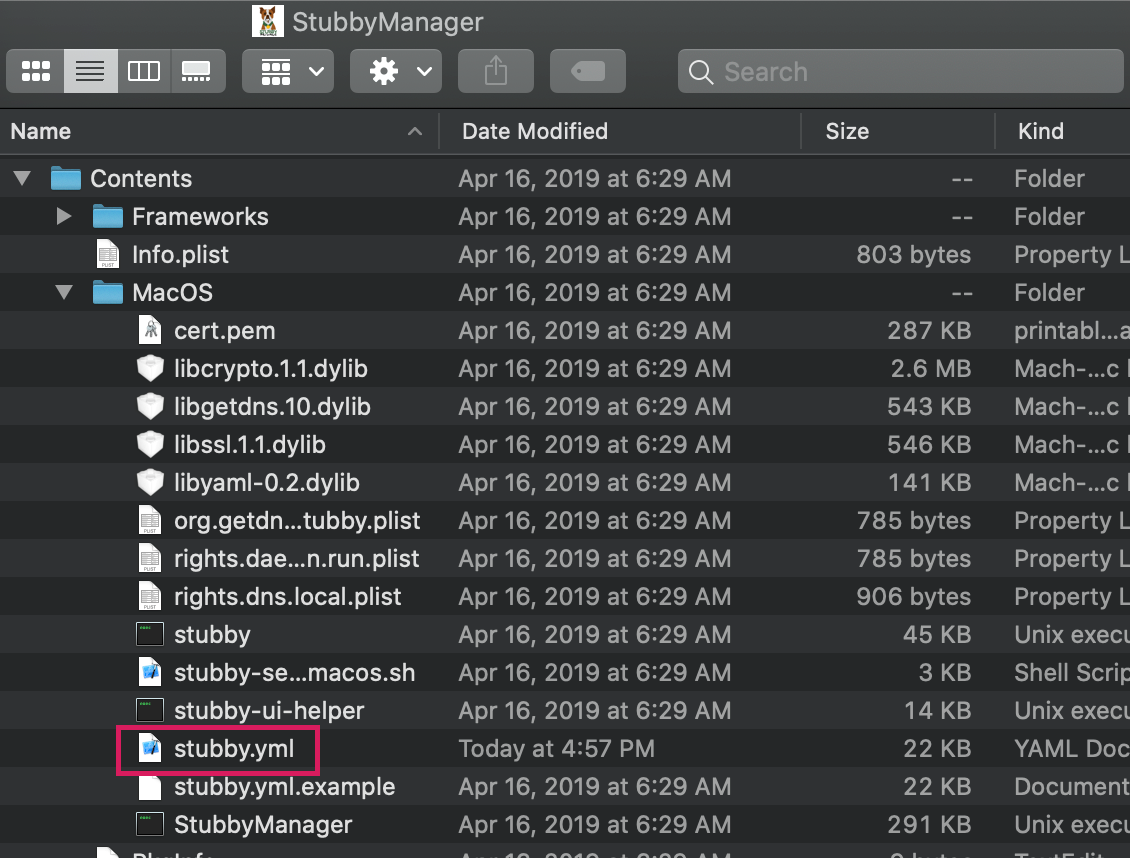Click the stubby executable terminal icon

[150, 635]
